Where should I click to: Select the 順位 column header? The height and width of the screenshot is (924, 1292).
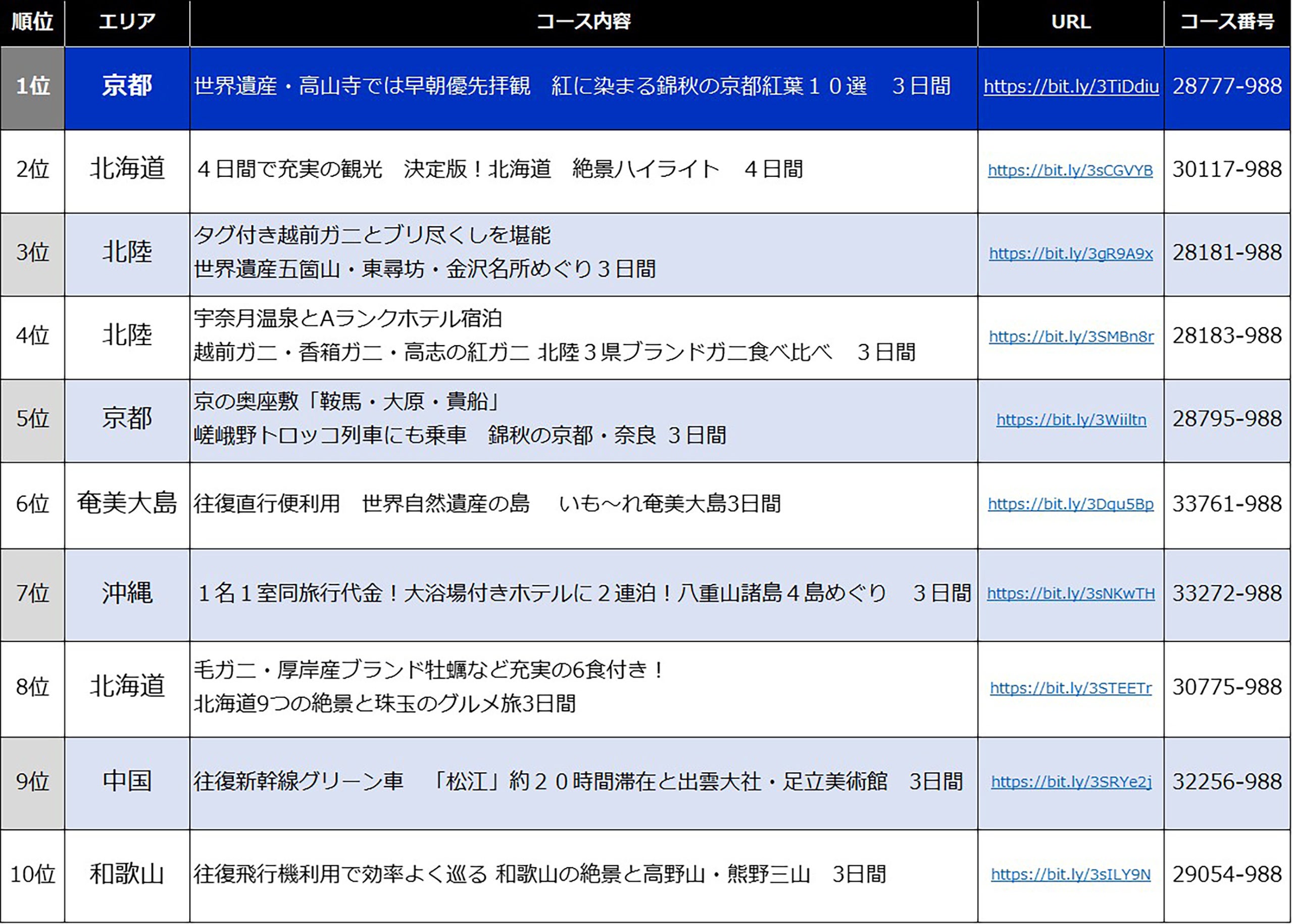click(32, 22)
